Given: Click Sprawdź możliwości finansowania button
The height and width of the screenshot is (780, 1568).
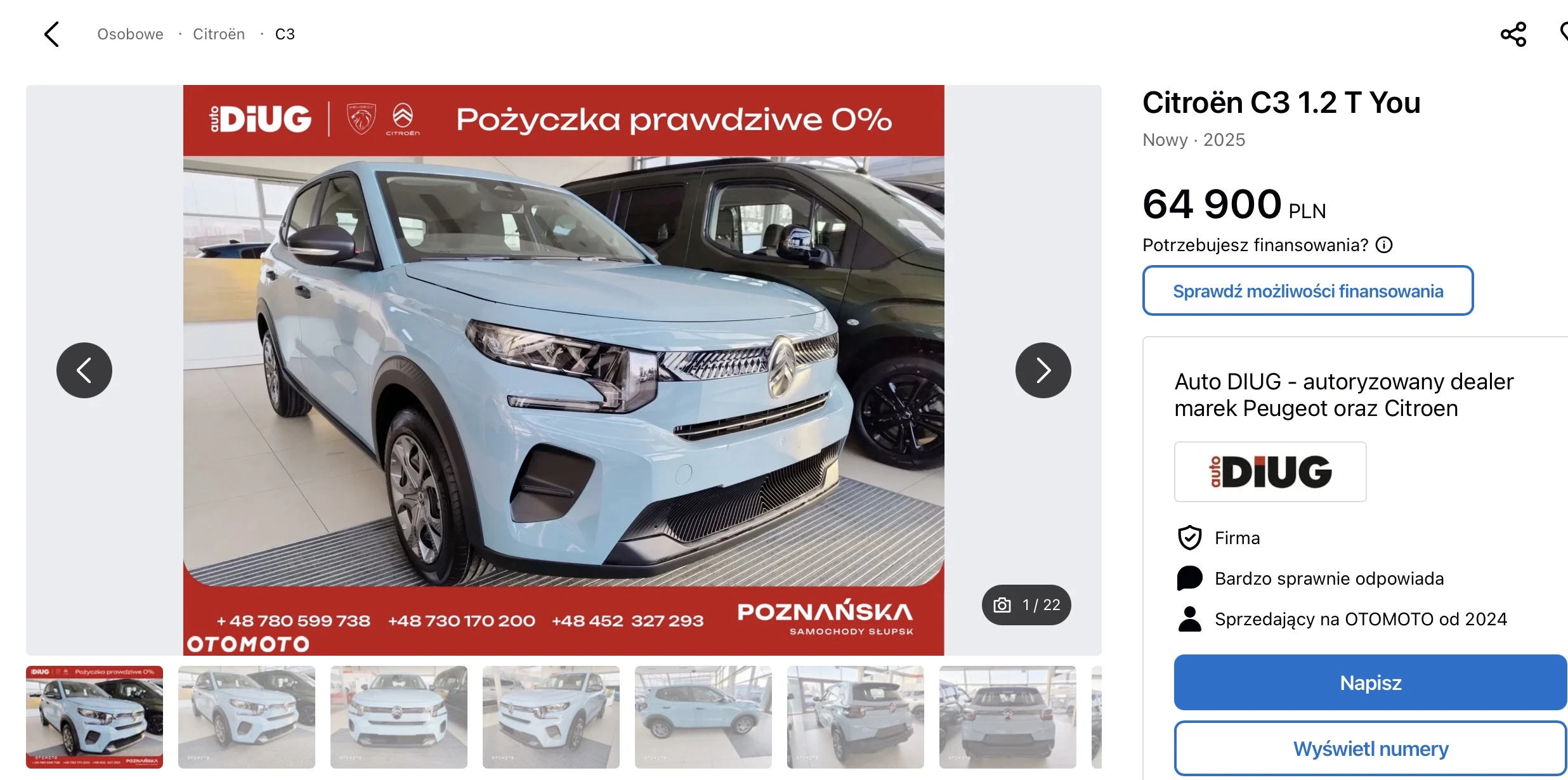Looking at the screenshot, I should pos(1308,290).
